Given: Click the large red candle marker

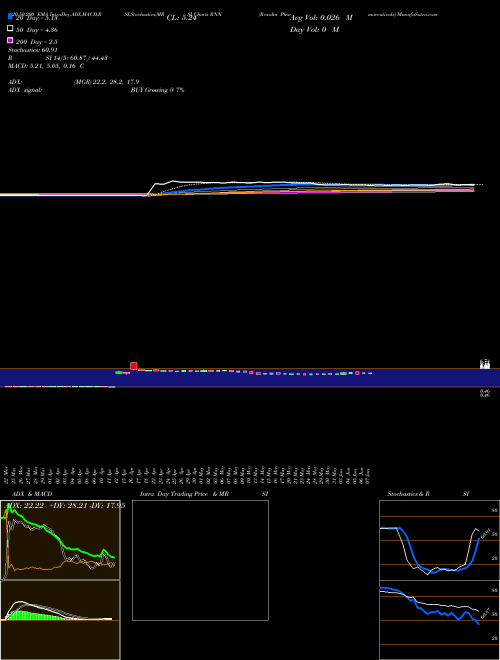Looking at the screenshot, I should (134, 366).
